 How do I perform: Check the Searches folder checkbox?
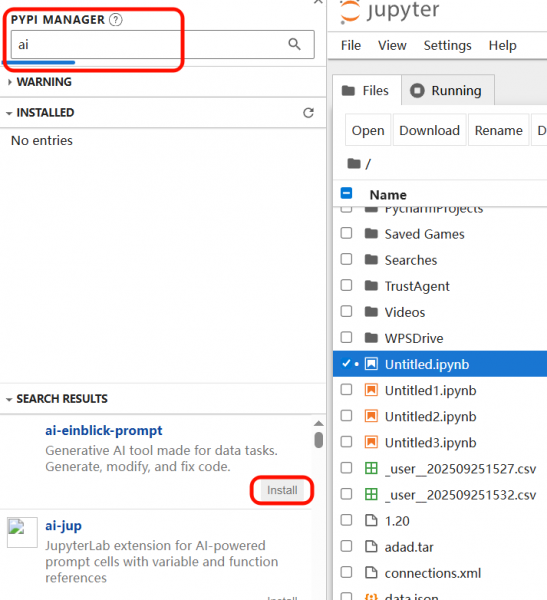click(x=346, y=259)
